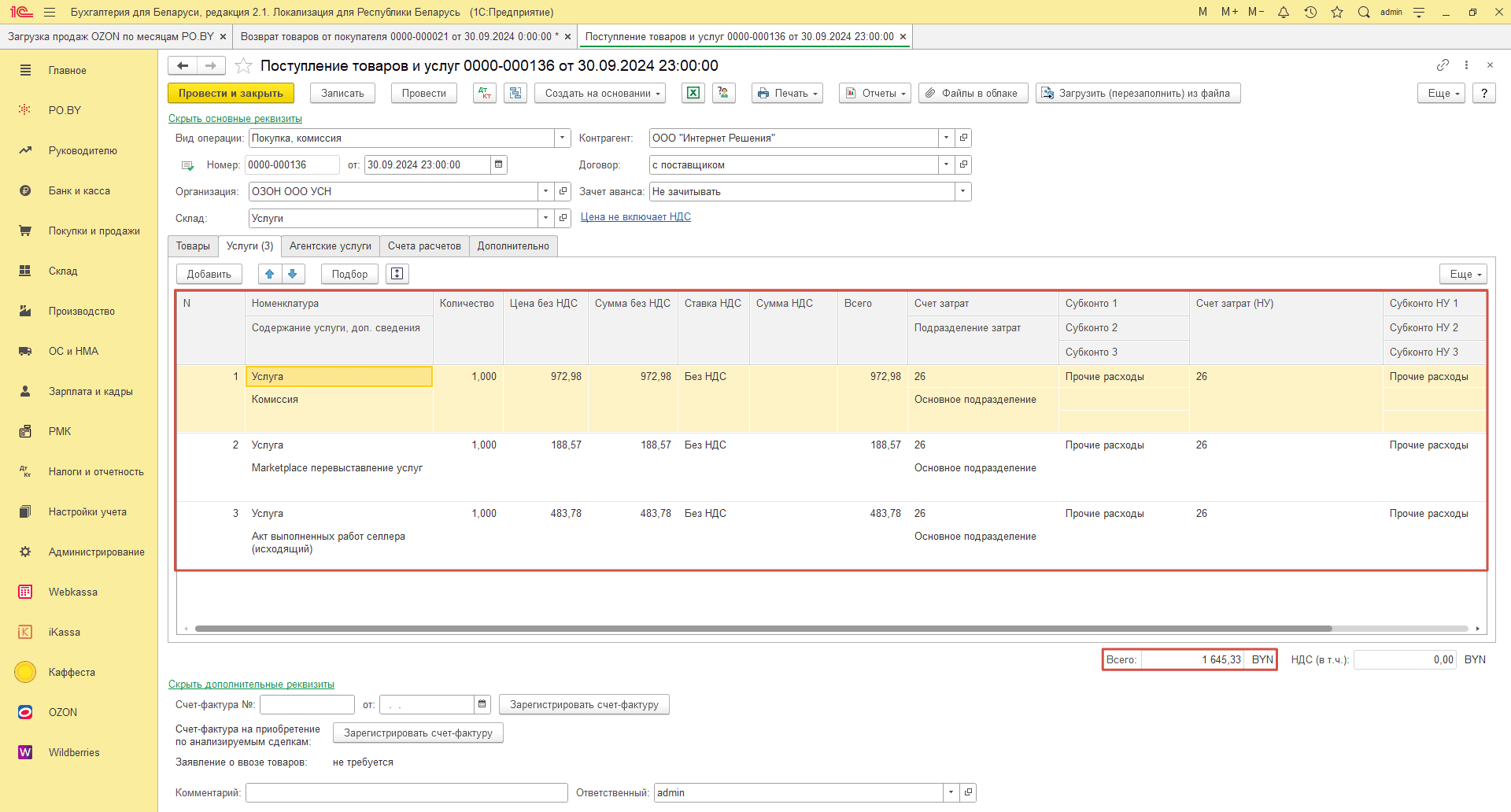Screen dimensions: 1511x812
Task: Open Создать на основании dropdown
Action: click(600, 93)
